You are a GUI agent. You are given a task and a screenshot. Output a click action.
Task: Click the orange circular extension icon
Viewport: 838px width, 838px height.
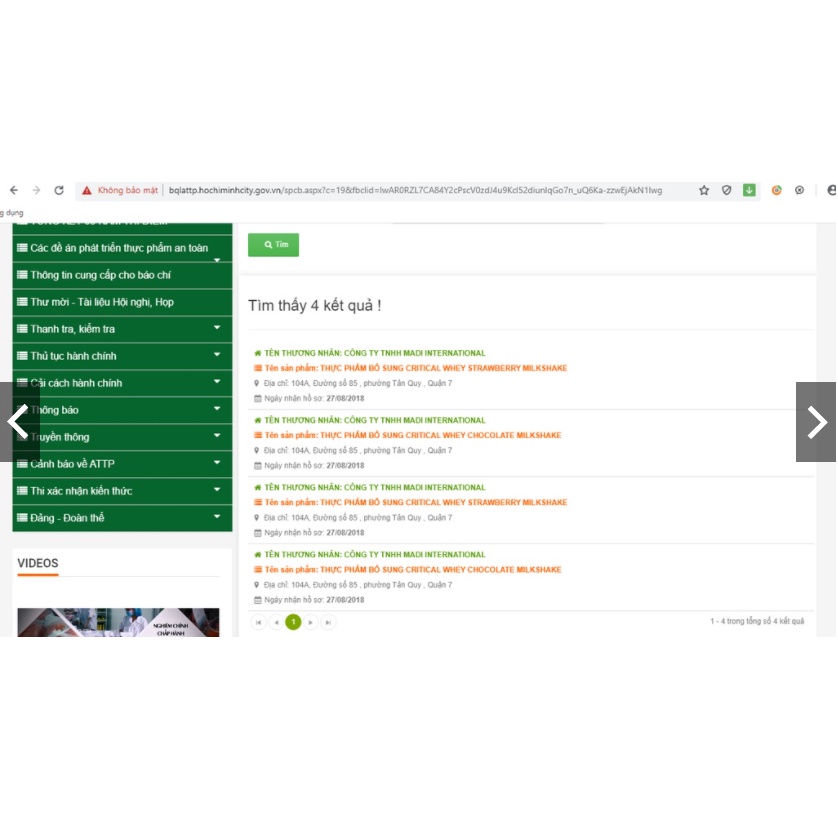point(777,190)
